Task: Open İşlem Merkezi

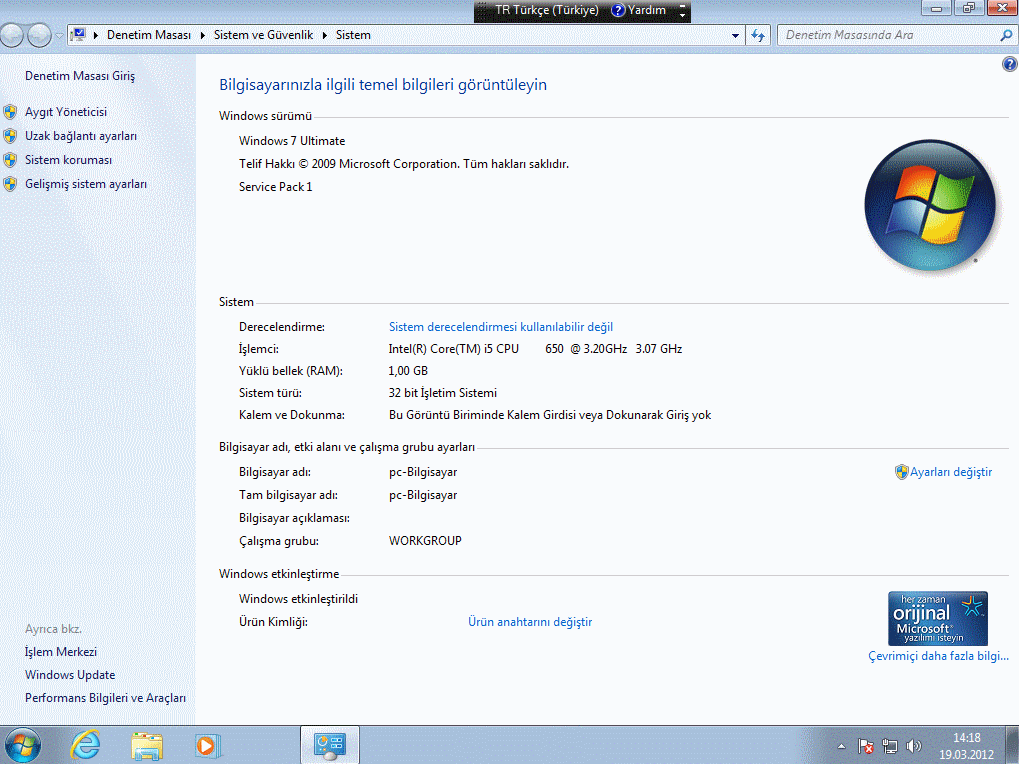Action: (x=60, y=652)
